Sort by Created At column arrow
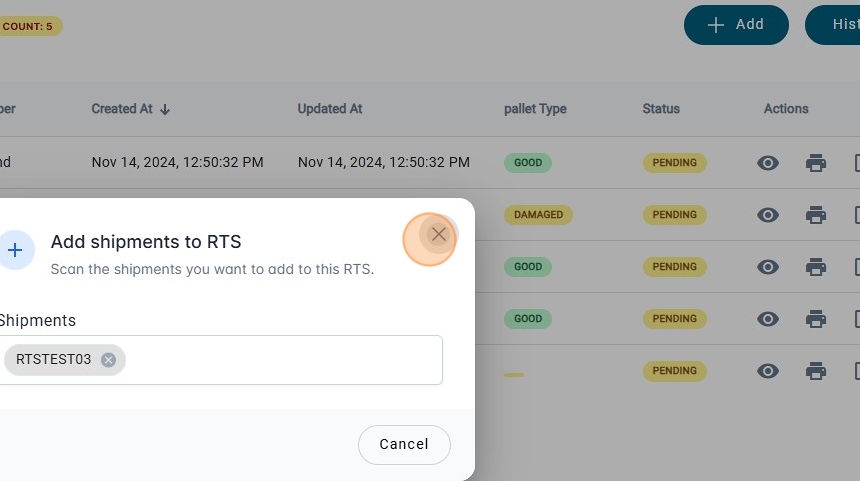Screen dimensions: 860x481 pyautogui.click(x=165, y=109)
